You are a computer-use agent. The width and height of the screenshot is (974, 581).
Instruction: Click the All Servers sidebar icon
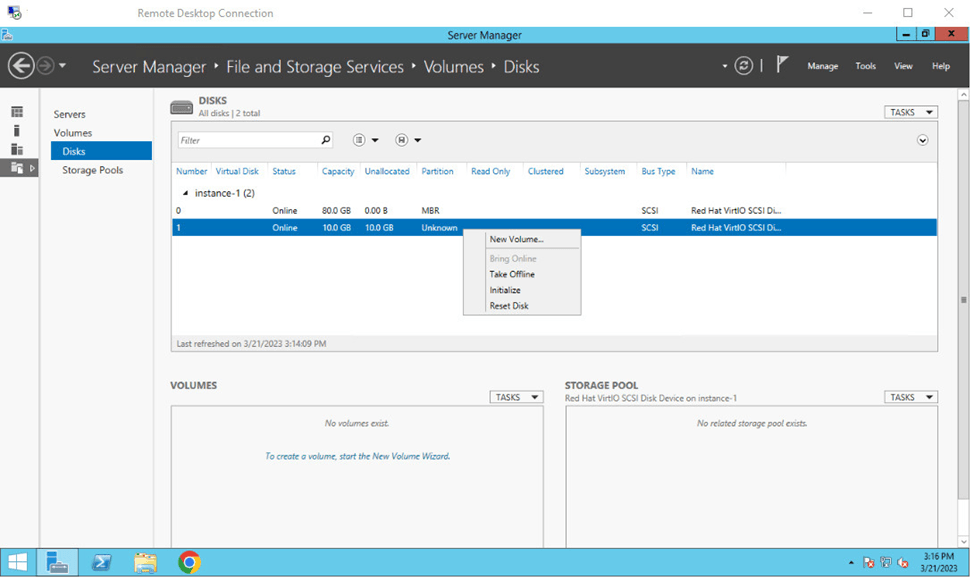[17, 149]
